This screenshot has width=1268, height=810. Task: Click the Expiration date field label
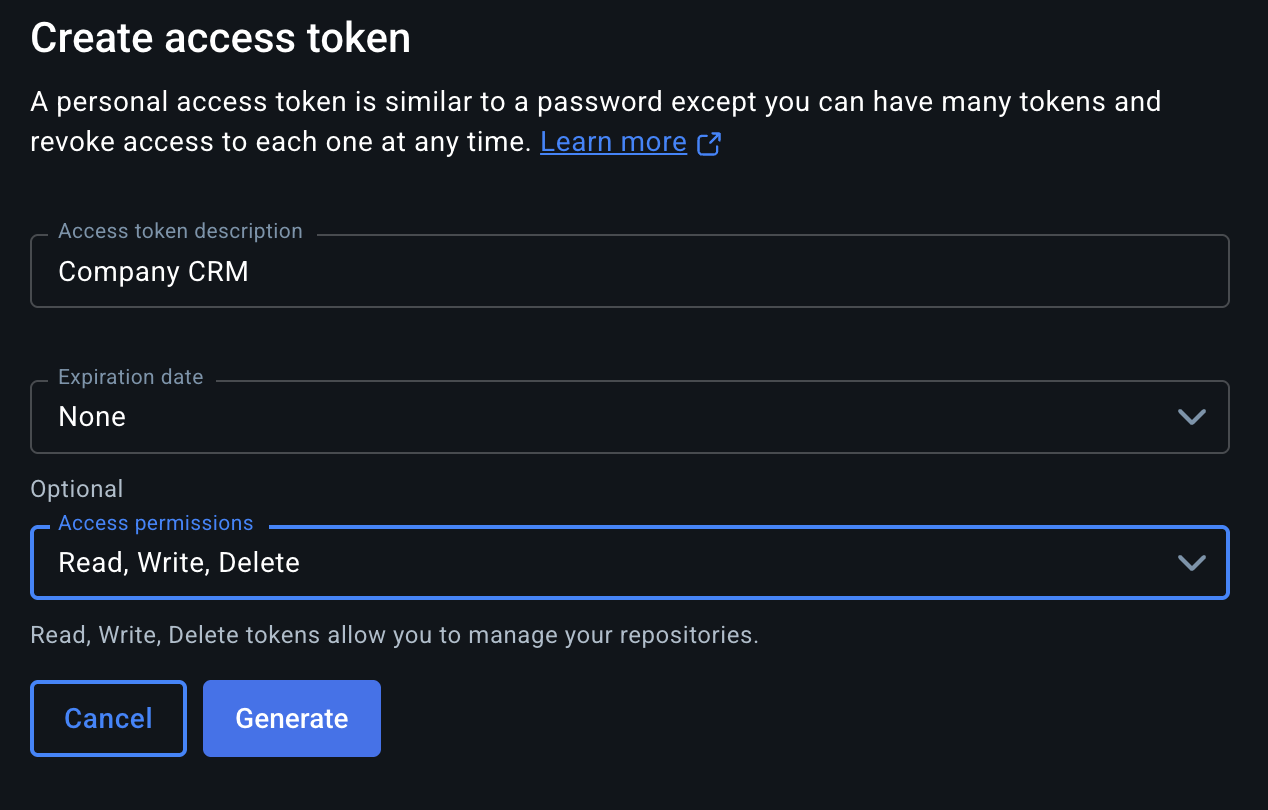(130, 377)
